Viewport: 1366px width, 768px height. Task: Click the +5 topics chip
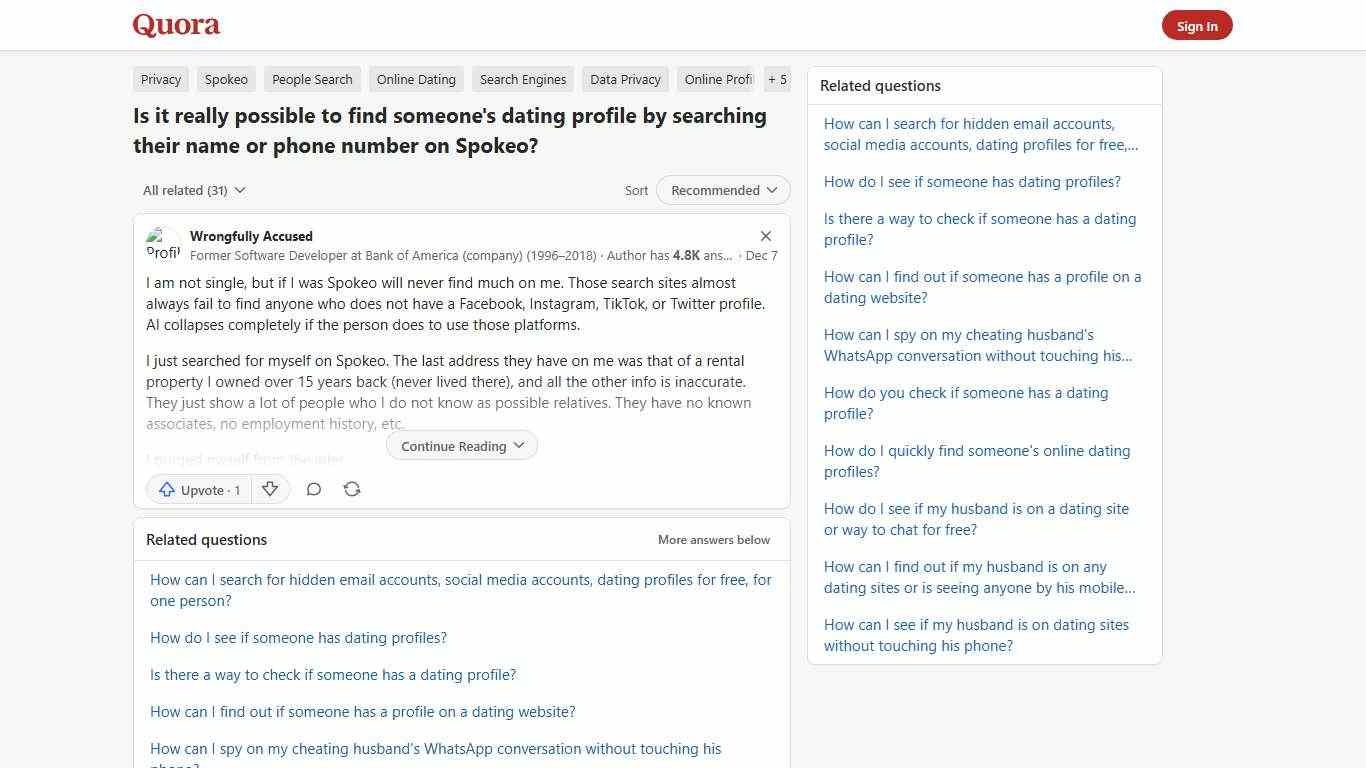pyautogui.click(x=777, y=79)
